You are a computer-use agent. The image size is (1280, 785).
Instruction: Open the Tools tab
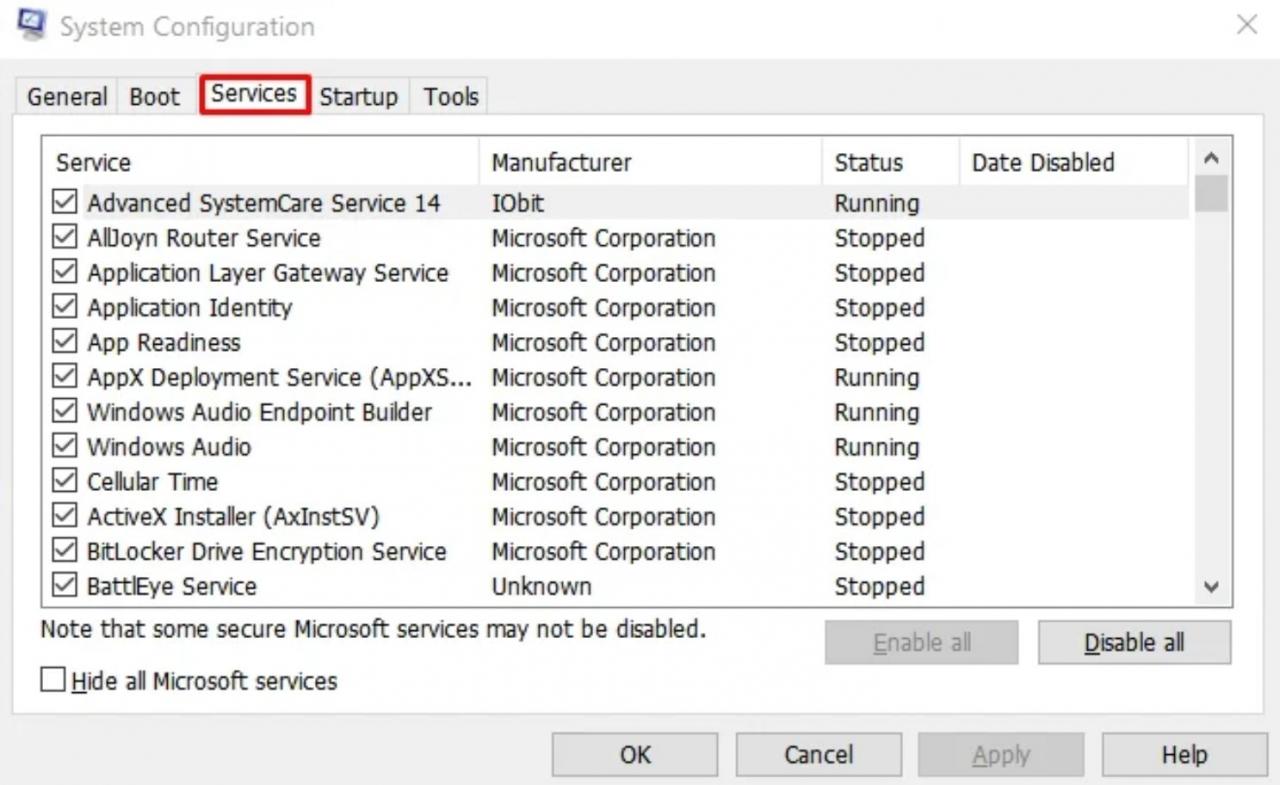[x=450, y=97]
